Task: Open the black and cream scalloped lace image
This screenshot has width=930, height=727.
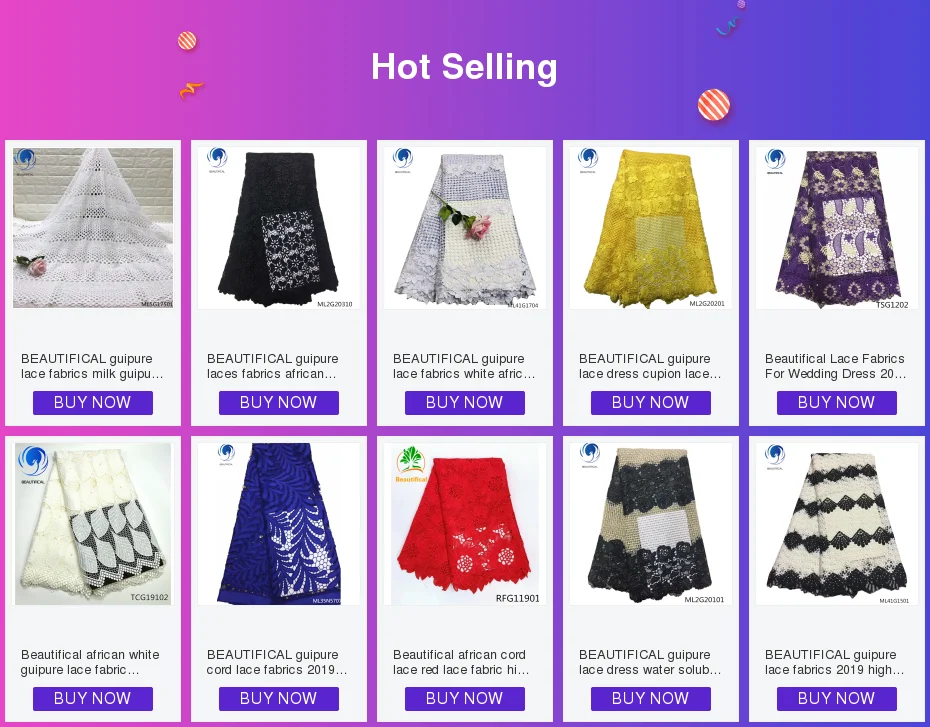Action: pos(837,524)
